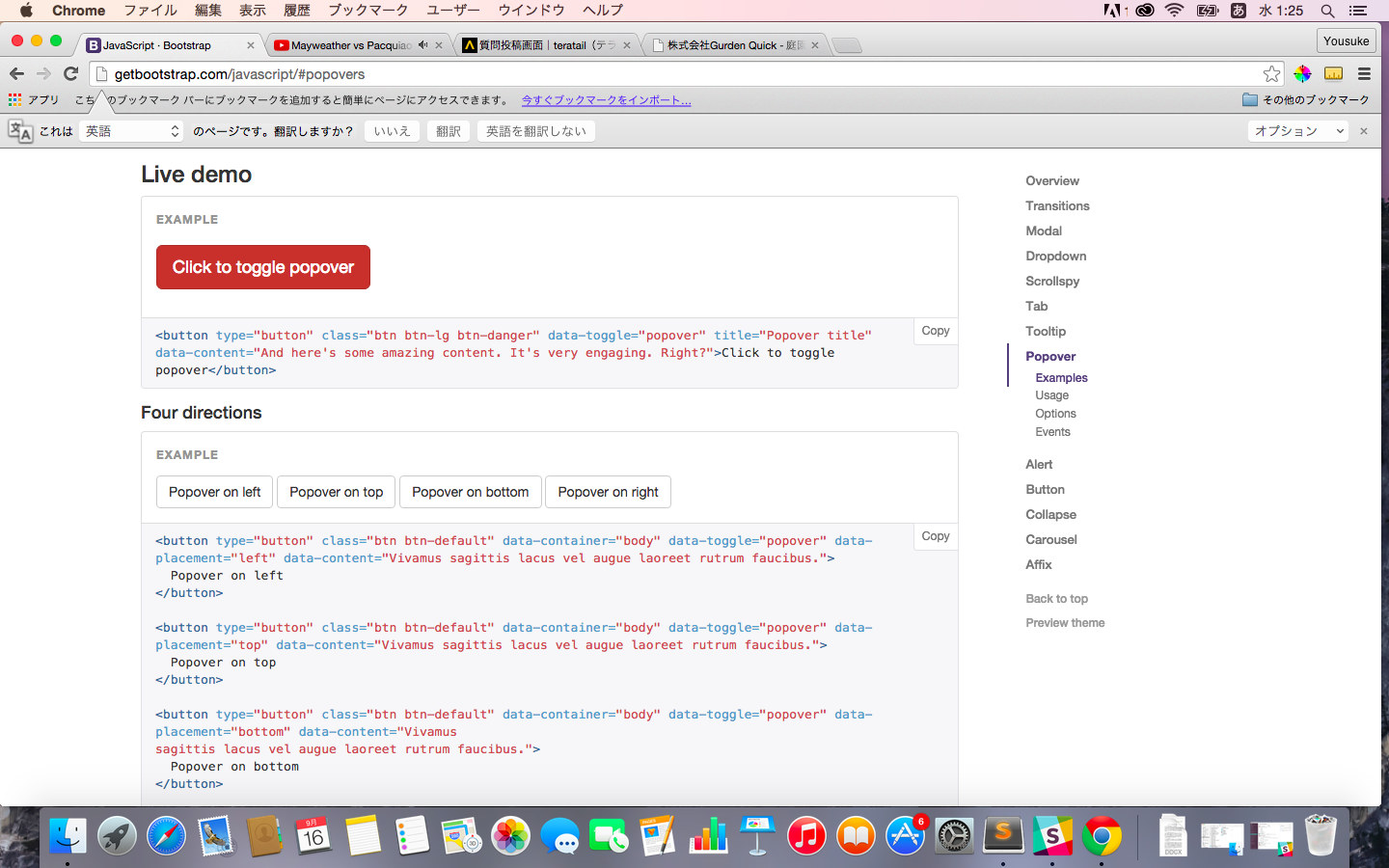This screenshot has width=1389, height=868.
Task: Click the Popover on bottom button
Action: [471, 492]
